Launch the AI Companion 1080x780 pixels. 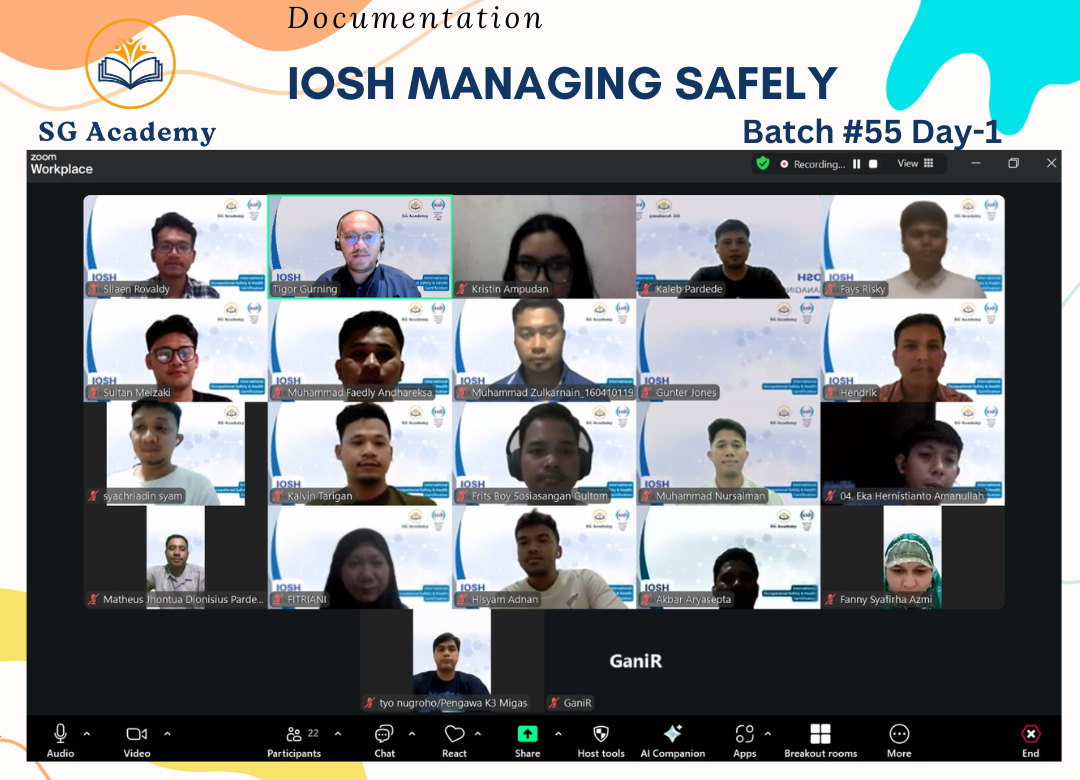[x=672, y=740]
